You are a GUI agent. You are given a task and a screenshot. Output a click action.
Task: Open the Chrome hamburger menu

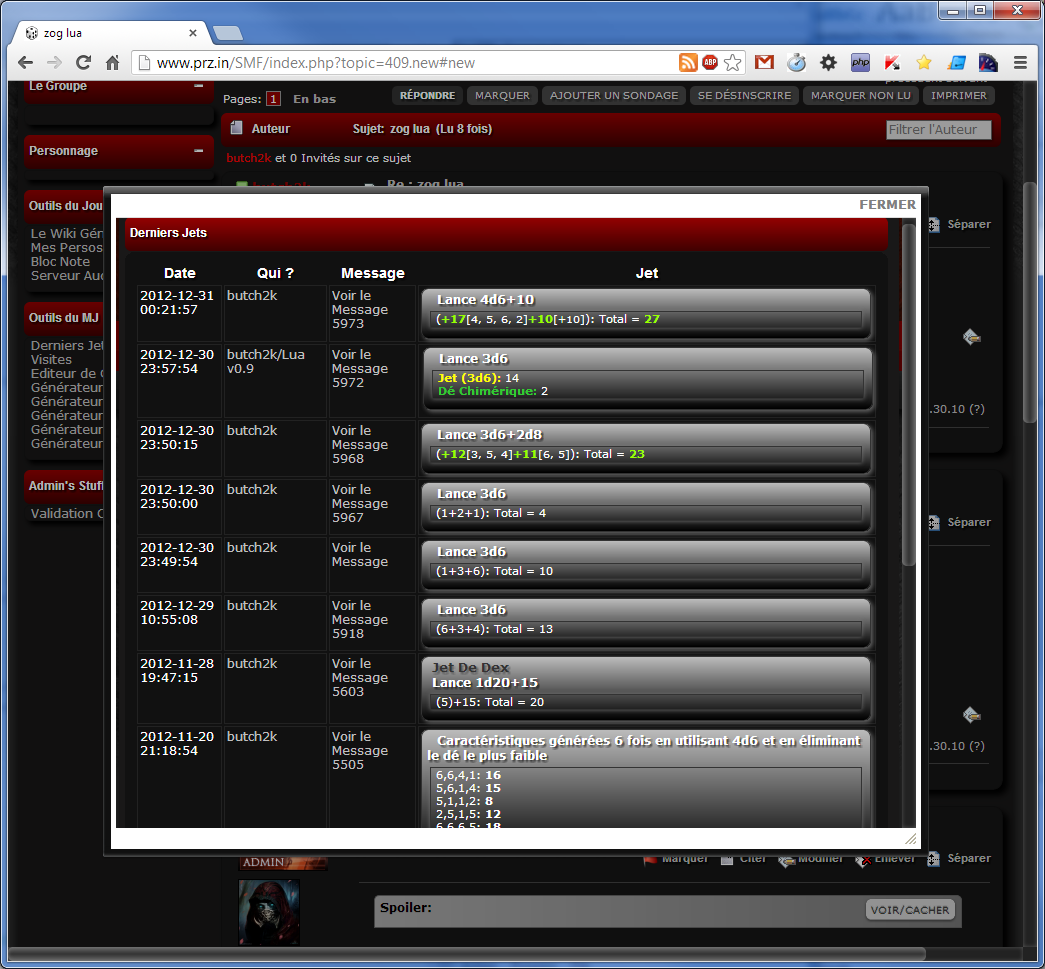(x=1020, y=62)
